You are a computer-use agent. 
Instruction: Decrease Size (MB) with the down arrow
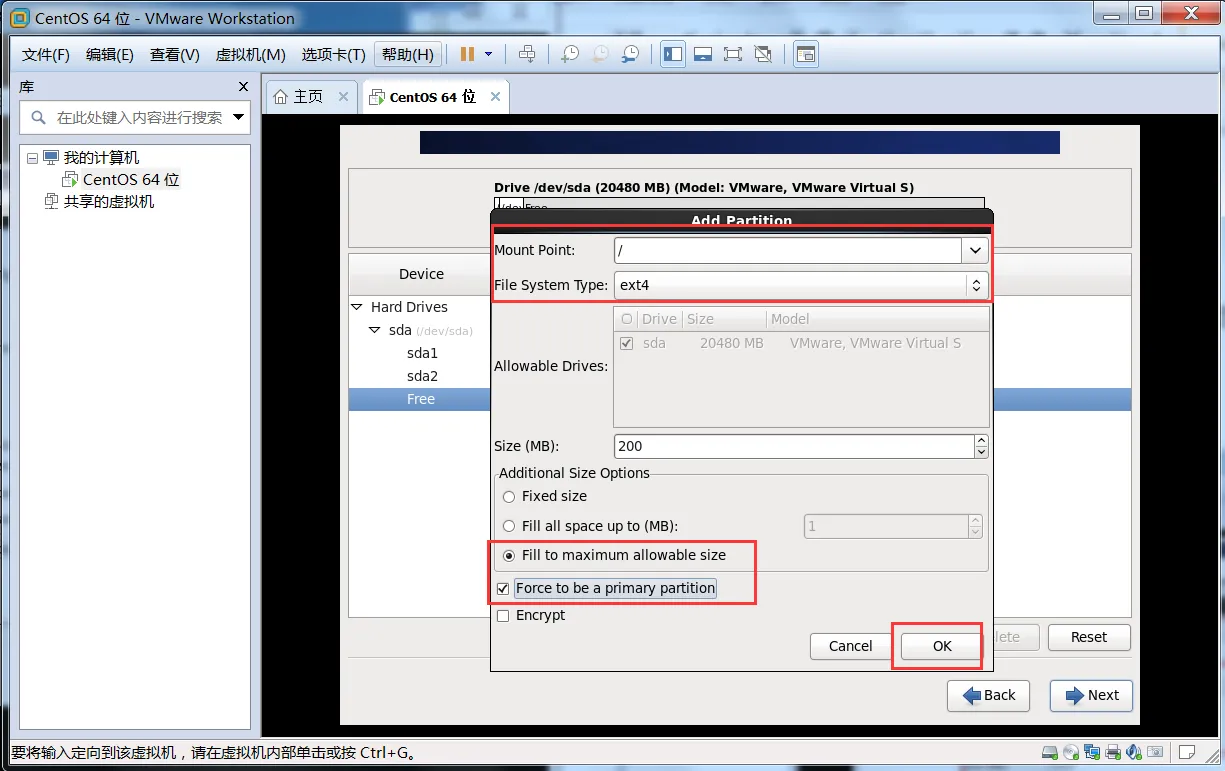pyautogui.click(x=982, y=452)
